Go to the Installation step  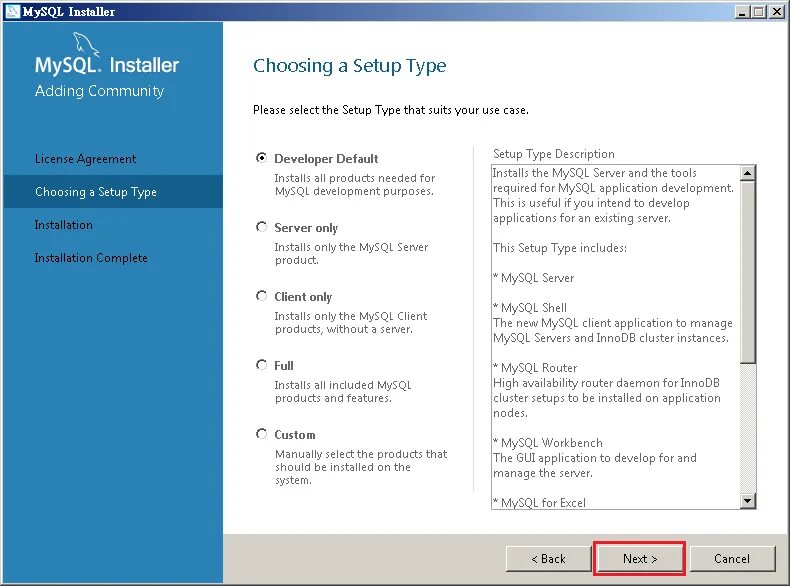tap(63, 225)
